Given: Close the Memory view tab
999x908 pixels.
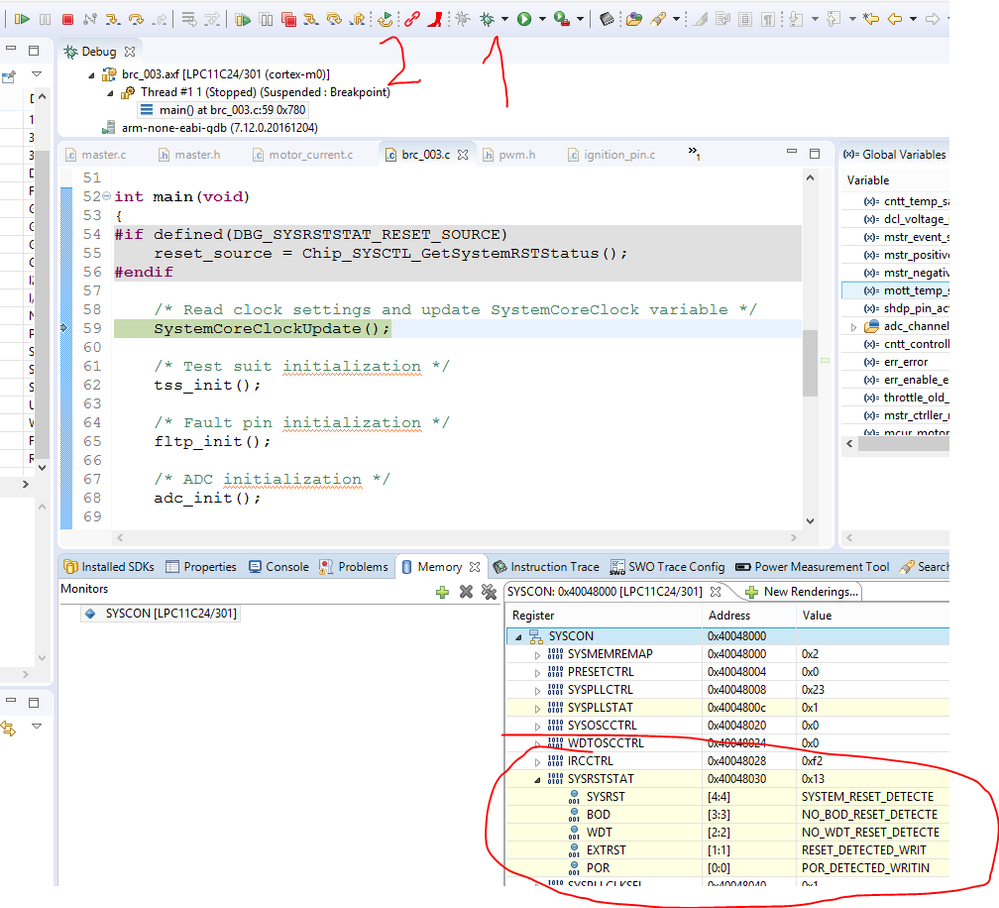Looking at the screenshot, I should (475, 566).
